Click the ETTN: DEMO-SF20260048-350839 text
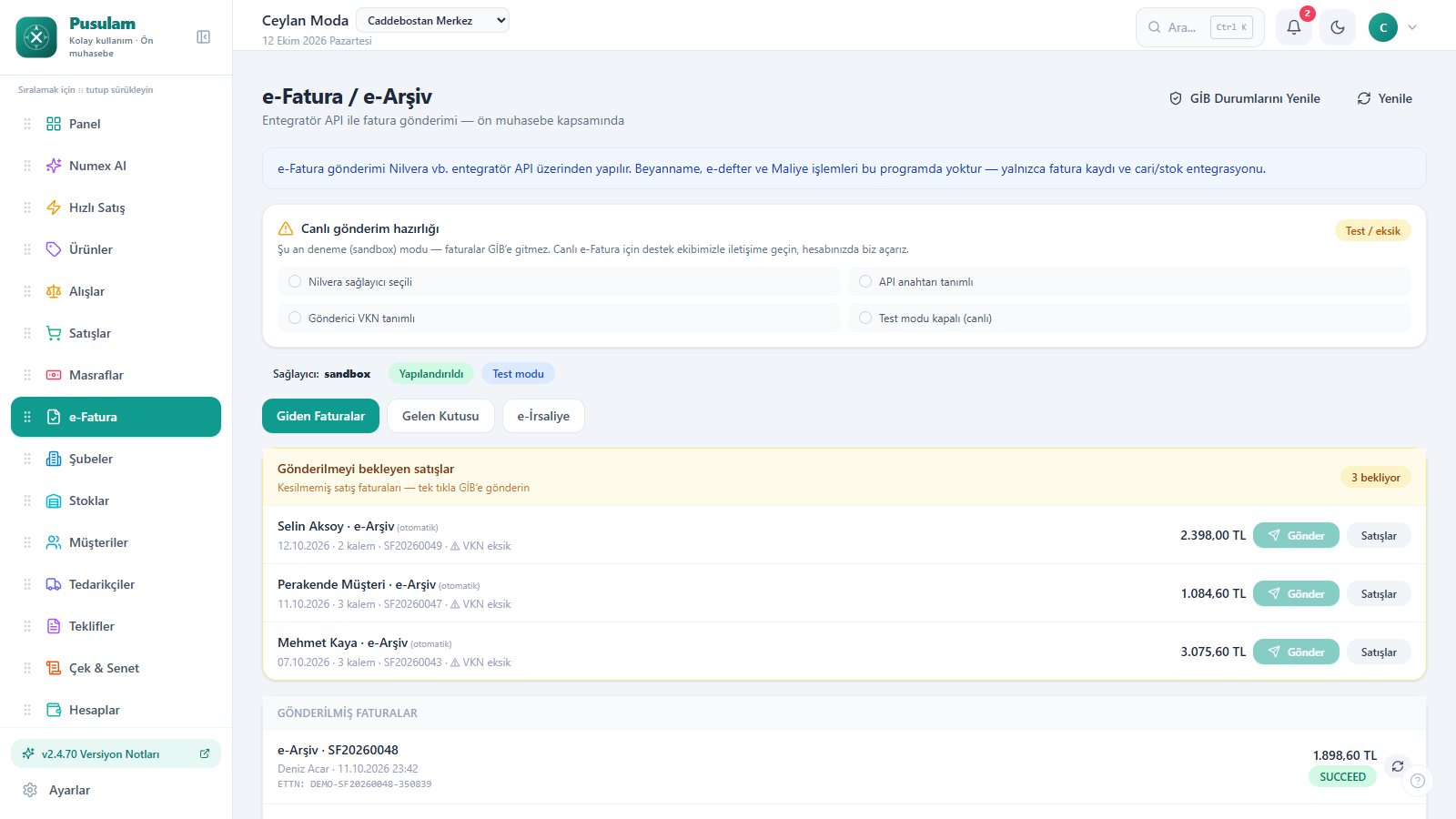This screenshot has height=819, width=1456. (354, 784)
